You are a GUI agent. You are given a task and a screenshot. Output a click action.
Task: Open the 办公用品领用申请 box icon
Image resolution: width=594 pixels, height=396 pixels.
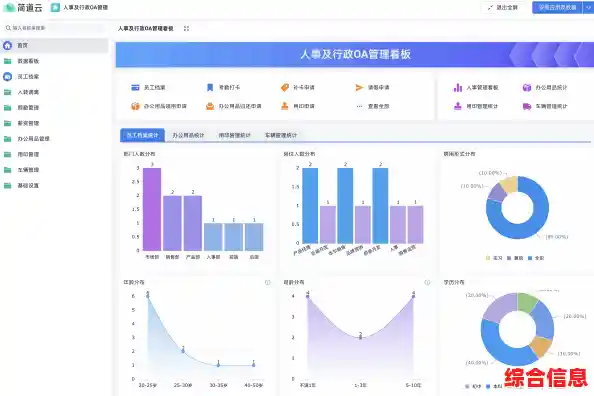135,106
